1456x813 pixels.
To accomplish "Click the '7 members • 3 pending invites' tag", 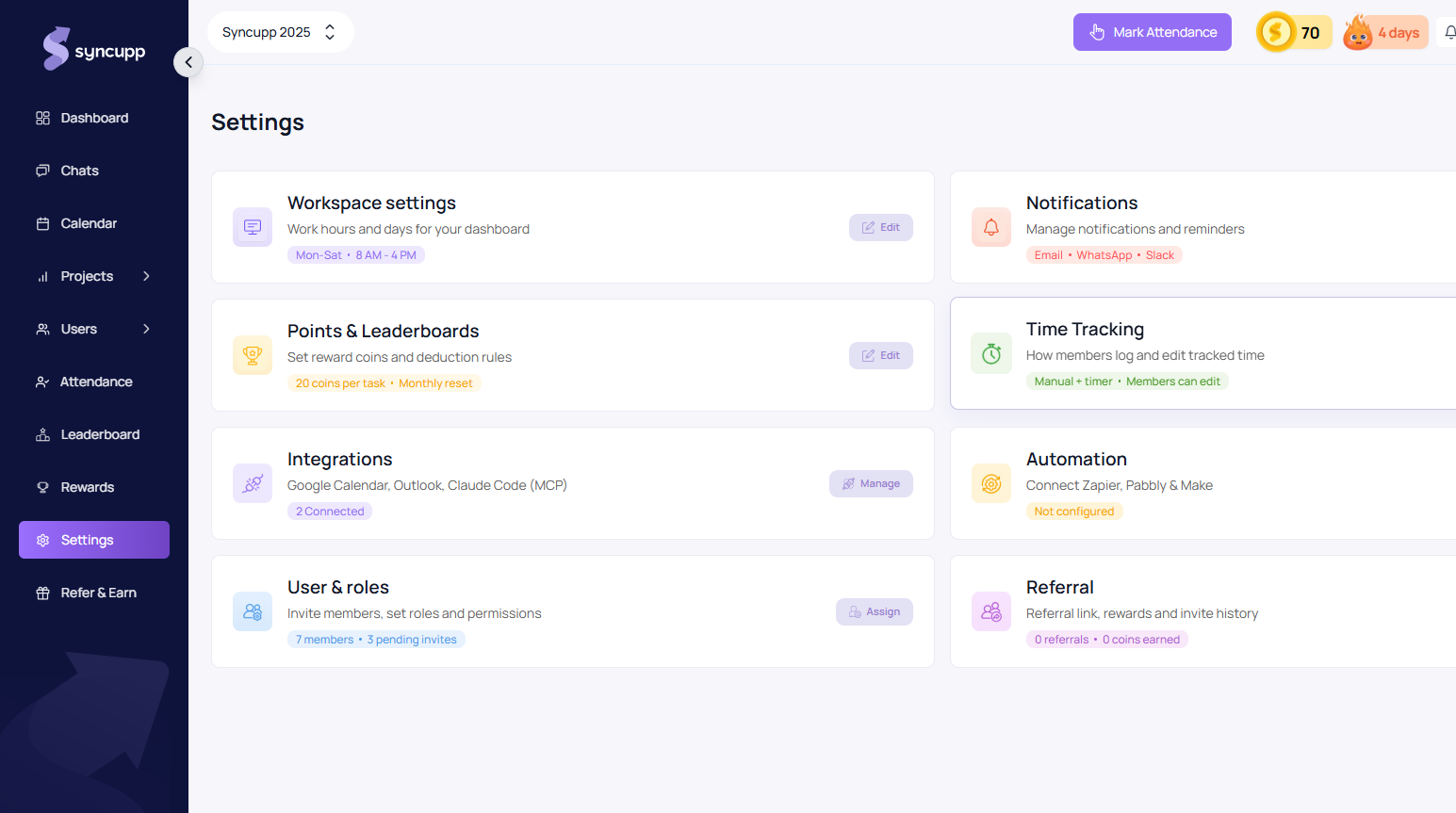I will (x=376, y=640).
